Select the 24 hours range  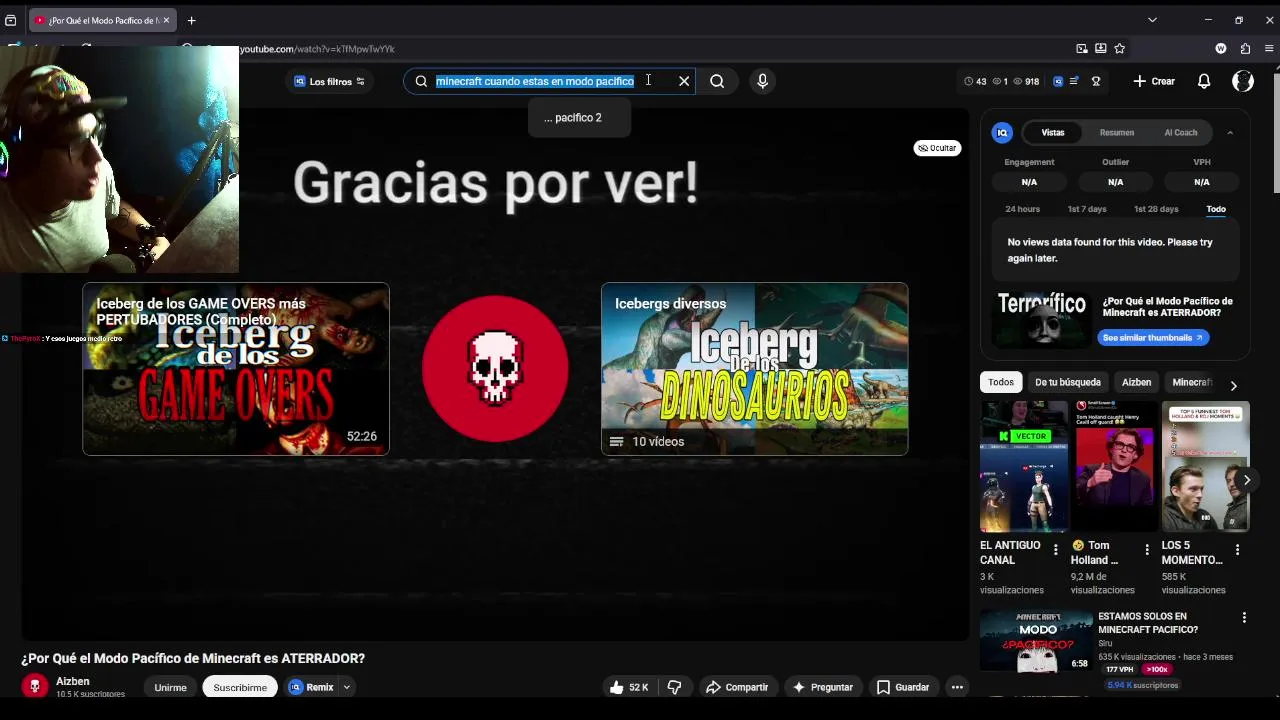pos(1023,209)
